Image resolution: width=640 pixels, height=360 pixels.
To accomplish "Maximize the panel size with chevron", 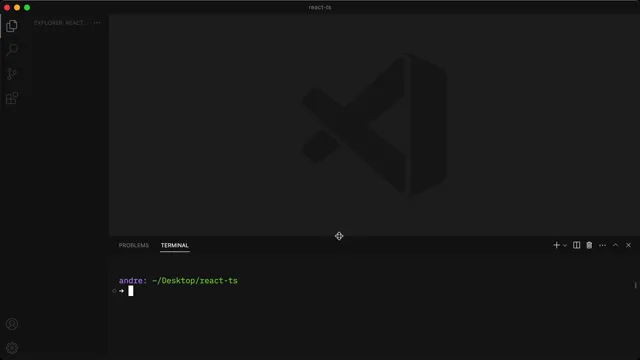I will pos(616,245).
